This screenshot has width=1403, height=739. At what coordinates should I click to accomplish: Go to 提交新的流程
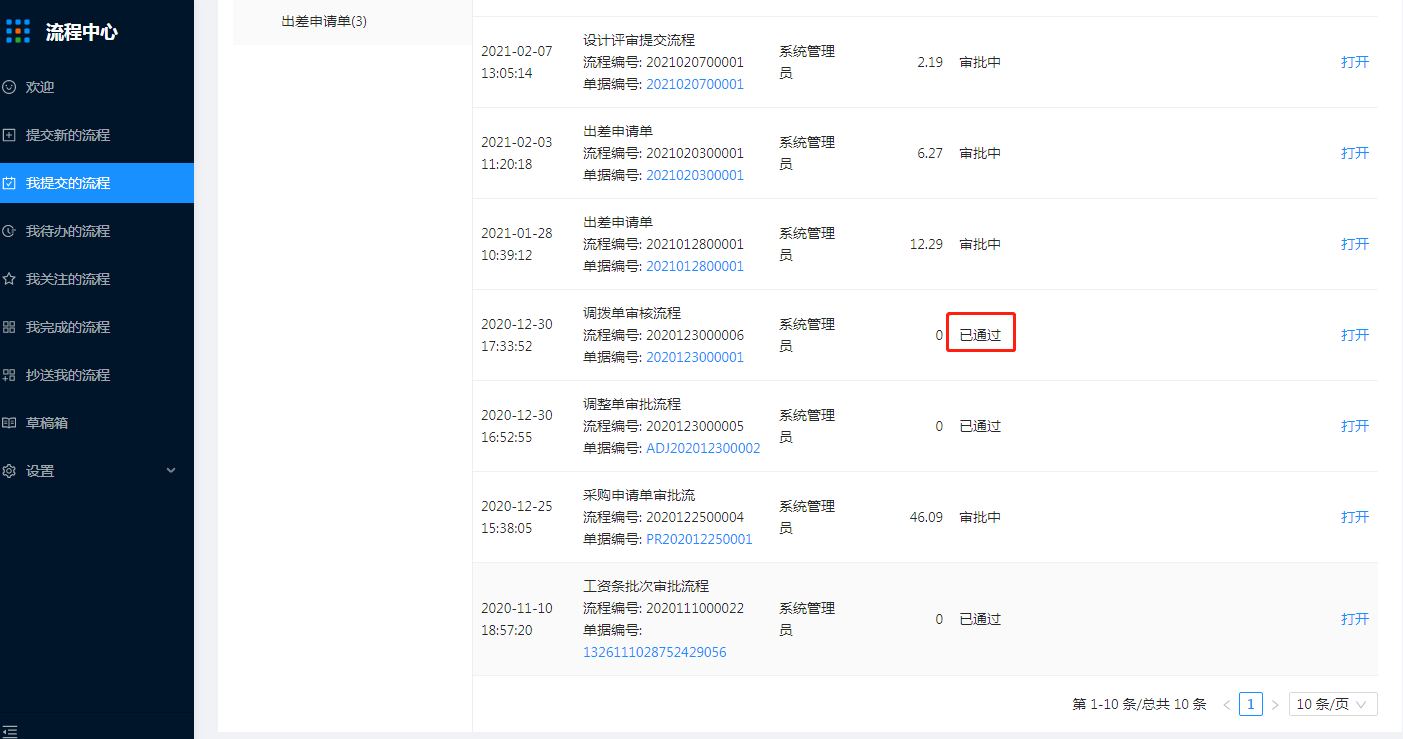(x=97, y=135)
